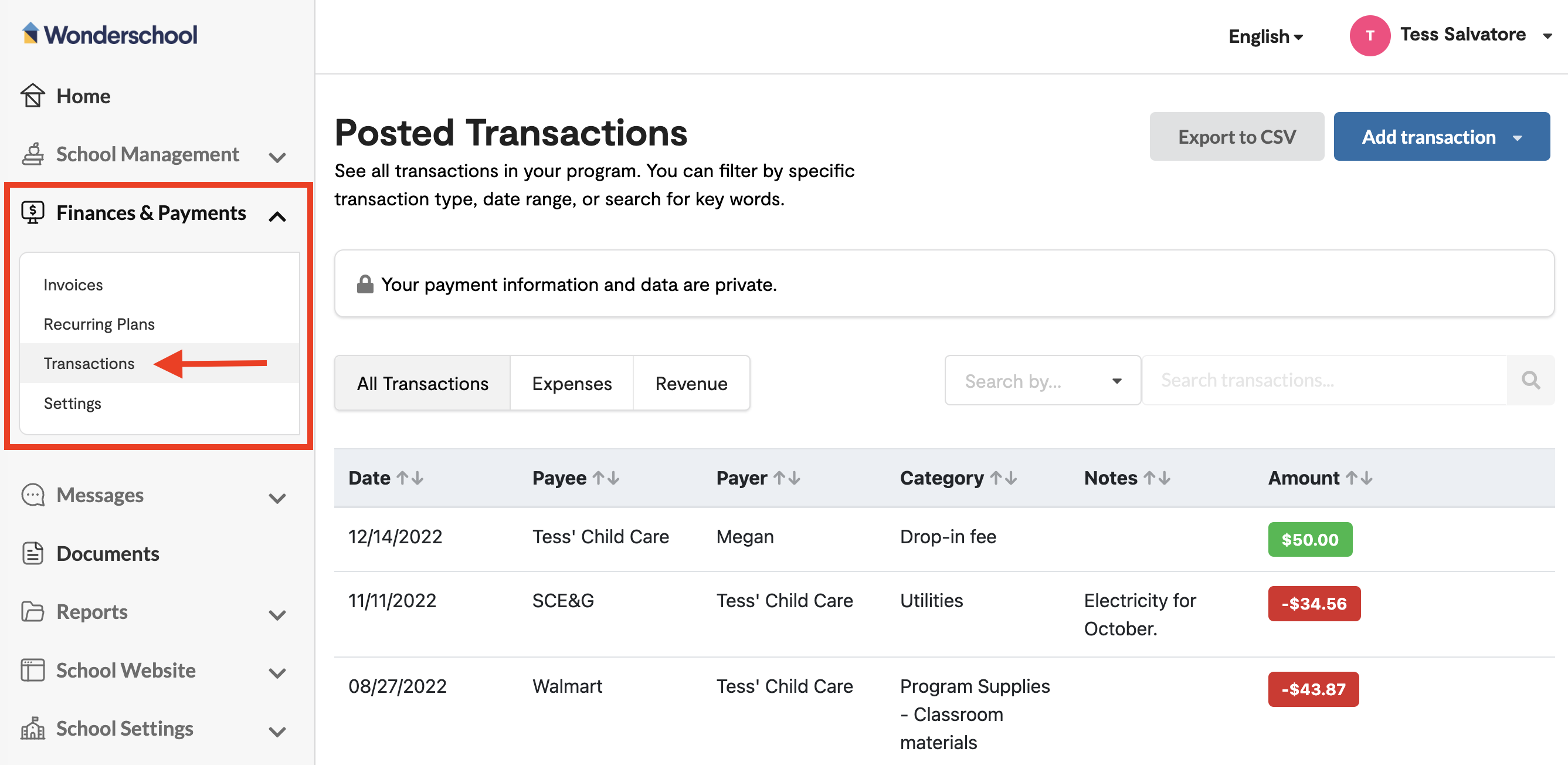This screenshot has height=765, width=1568.
Task: Click the School Website layout icon
Action: pos(33,669)
